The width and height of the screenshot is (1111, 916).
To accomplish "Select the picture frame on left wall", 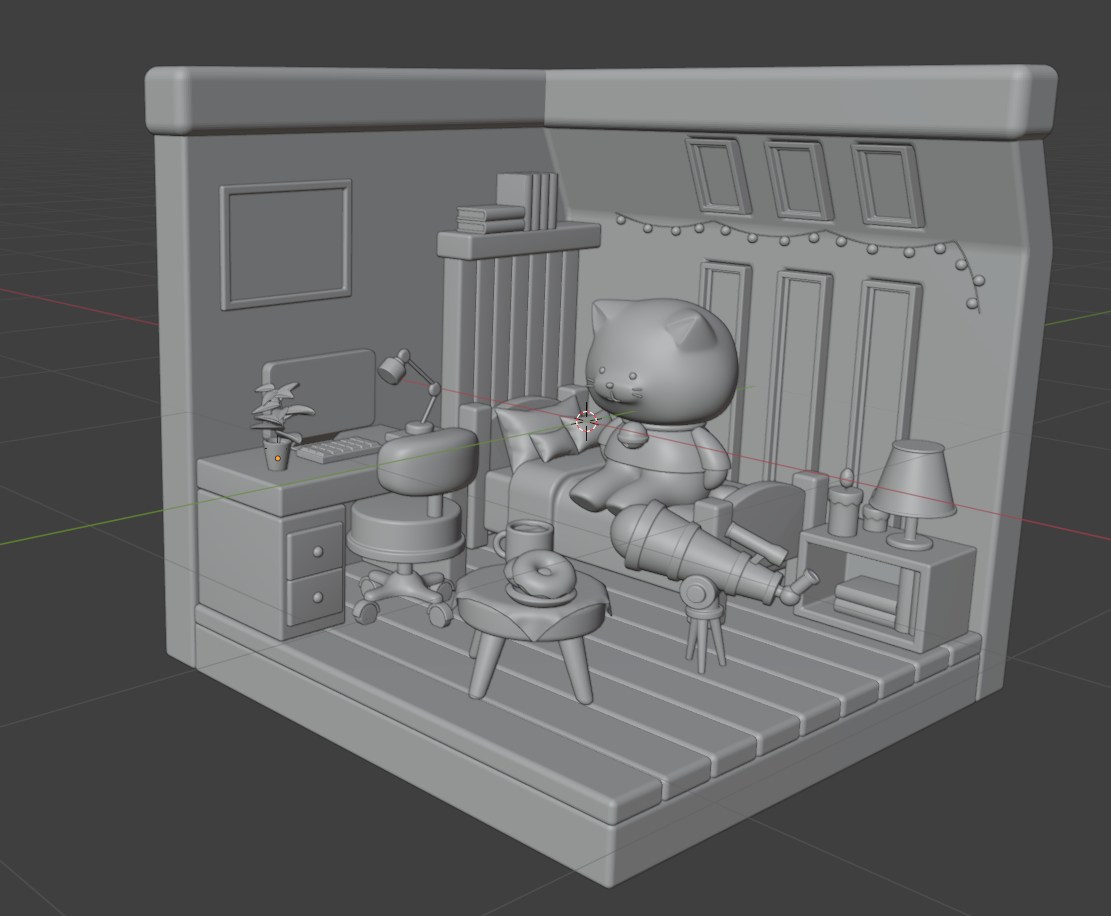I will [x=286, y=244].
